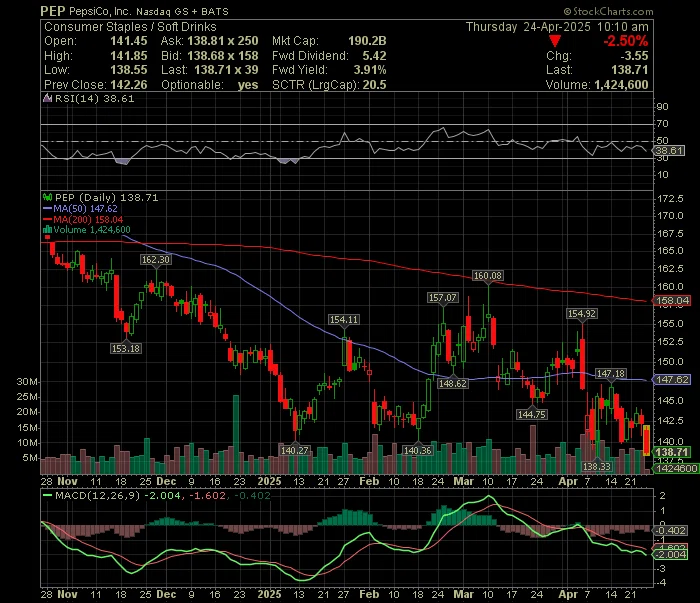Click the 154.11 peak price label
Viewport: 700px width, 603px height.
[344, 320]
